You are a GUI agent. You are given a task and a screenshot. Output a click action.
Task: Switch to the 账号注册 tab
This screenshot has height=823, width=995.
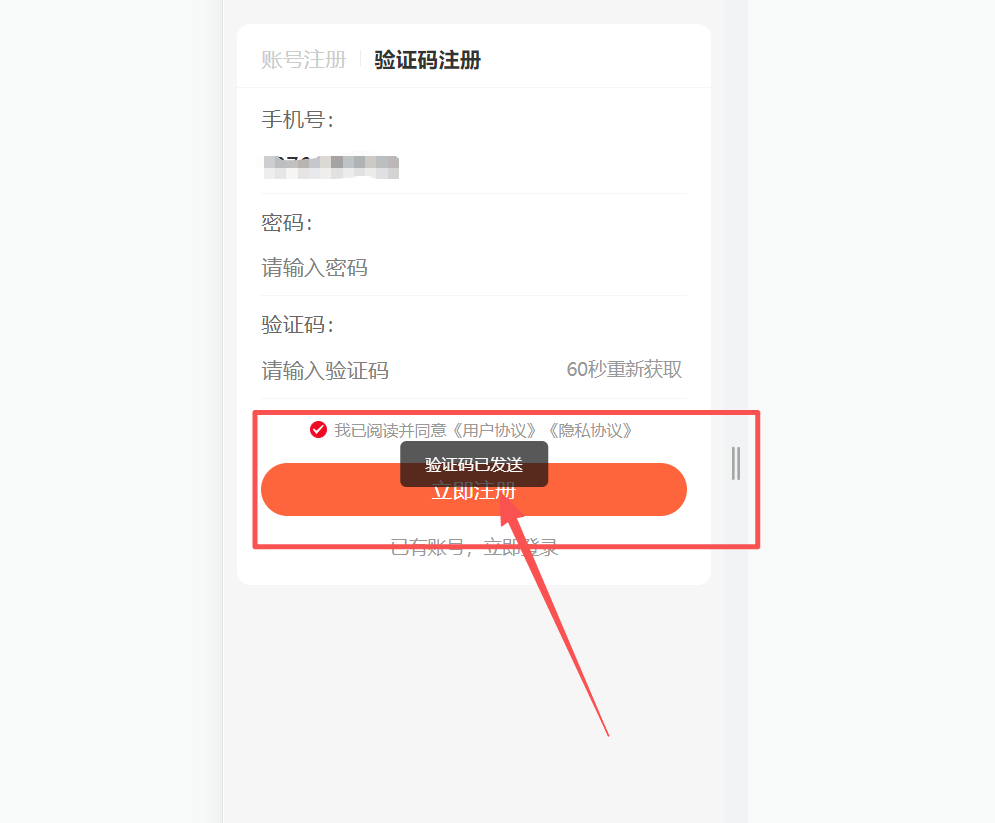tap(303, 60)
